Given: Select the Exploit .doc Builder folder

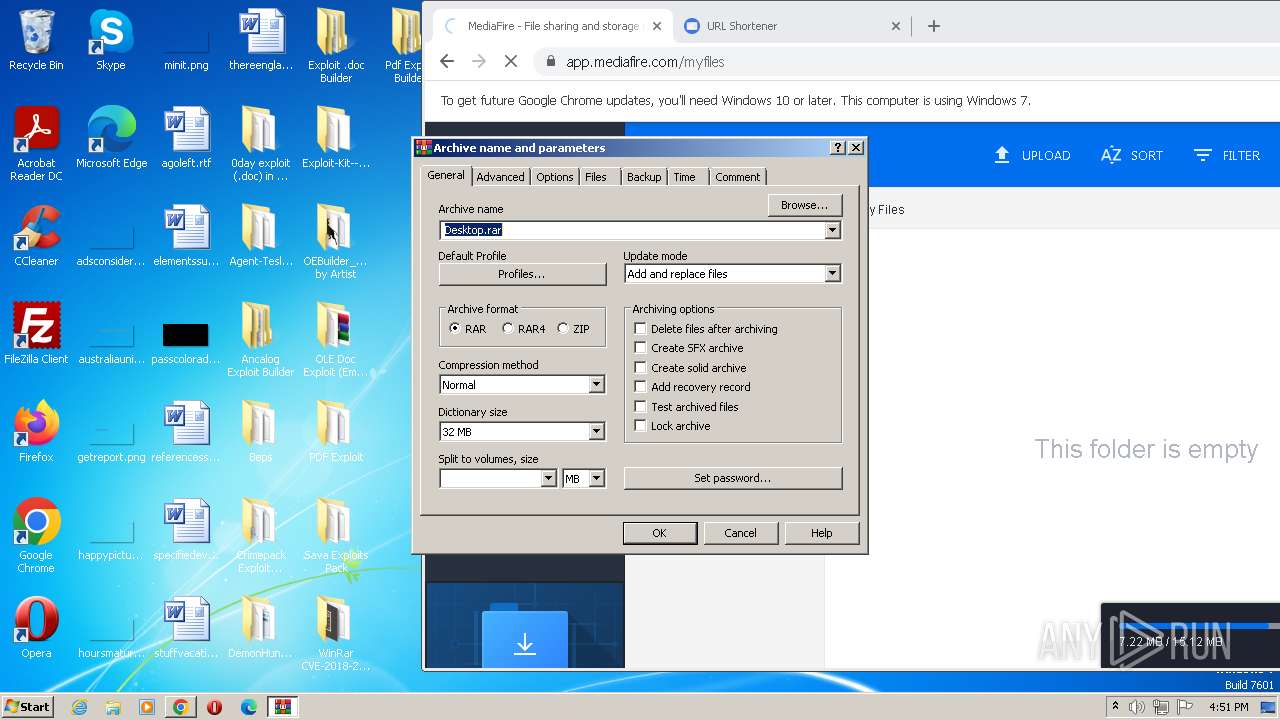Looking at the screenshot, I should 336,46.
